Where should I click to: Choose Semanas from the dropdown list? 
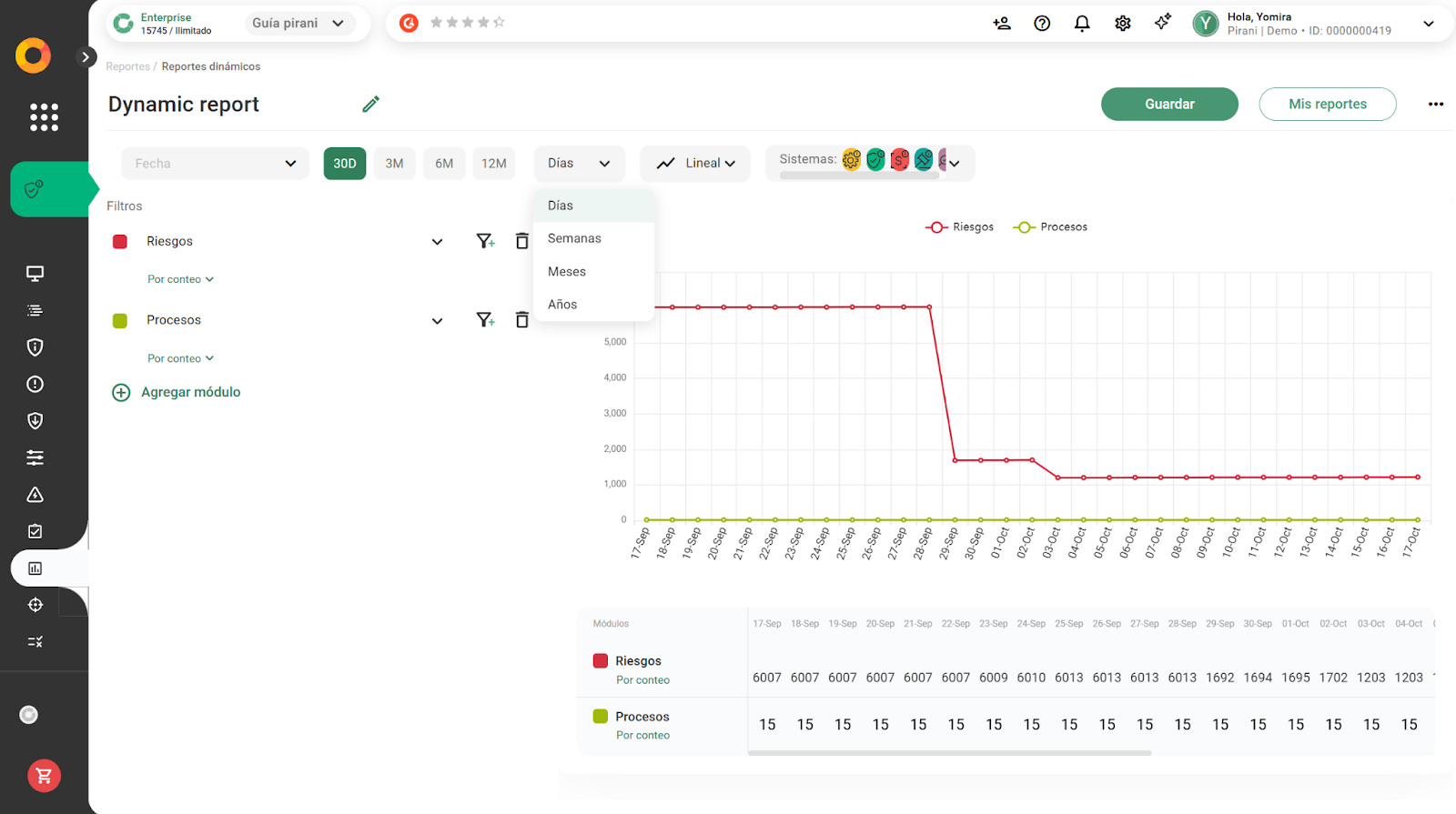574,238
